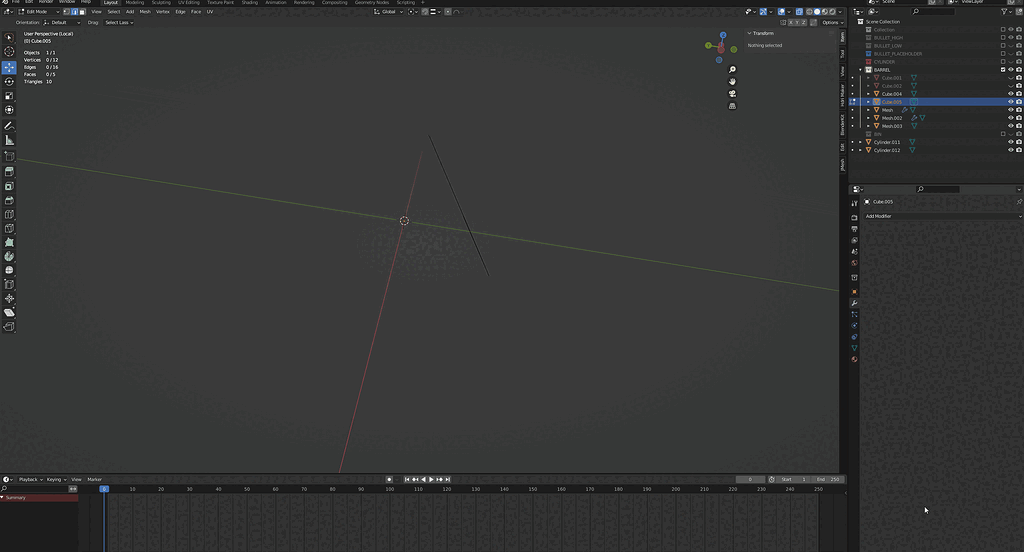Open the timeline Keying menu
The width and height of the screenshot is (1024, 552).
[56, 479]
